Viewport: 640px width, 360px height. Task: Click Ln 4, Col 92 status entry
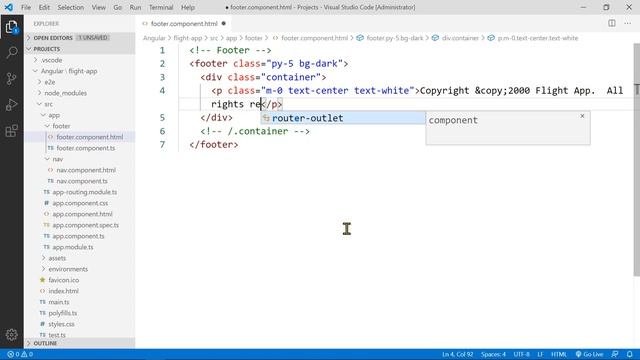pyautogui.click(x=457, y=354)
